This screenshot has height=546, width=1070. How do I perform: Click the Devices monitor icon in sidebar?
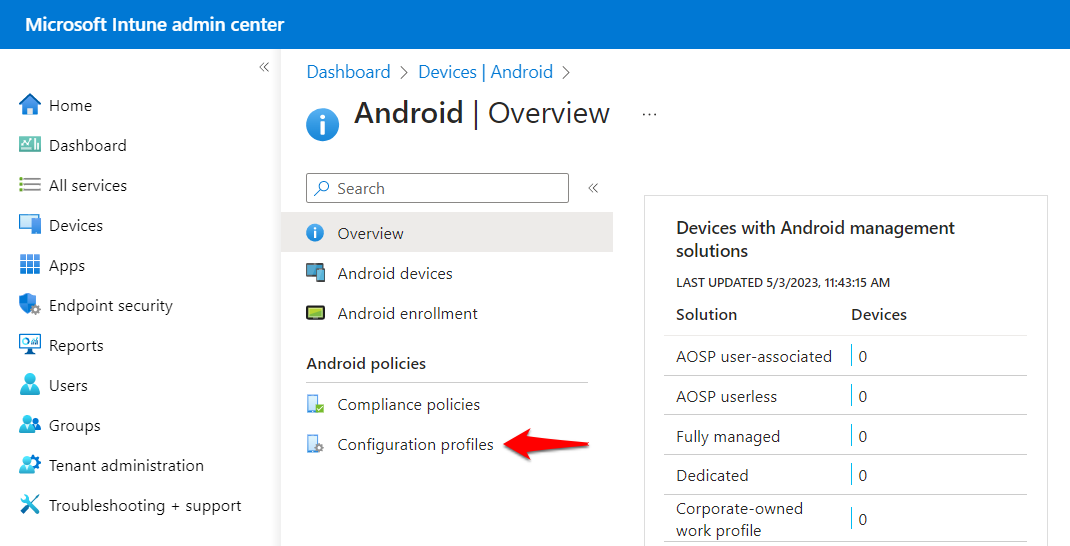[30, 225]
